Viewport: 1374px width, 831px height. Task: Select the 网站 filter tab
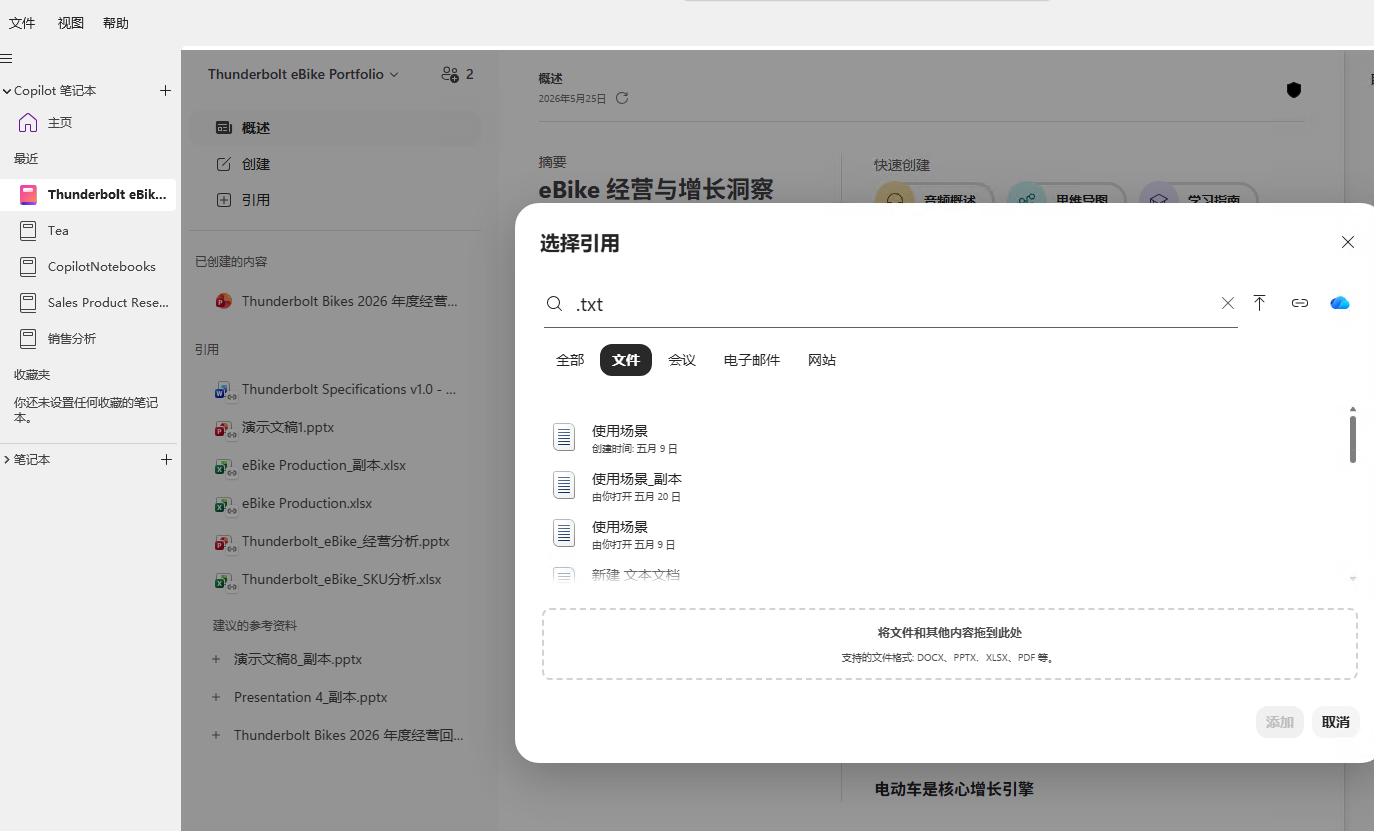pyautogui.click(x=822, y=360)
